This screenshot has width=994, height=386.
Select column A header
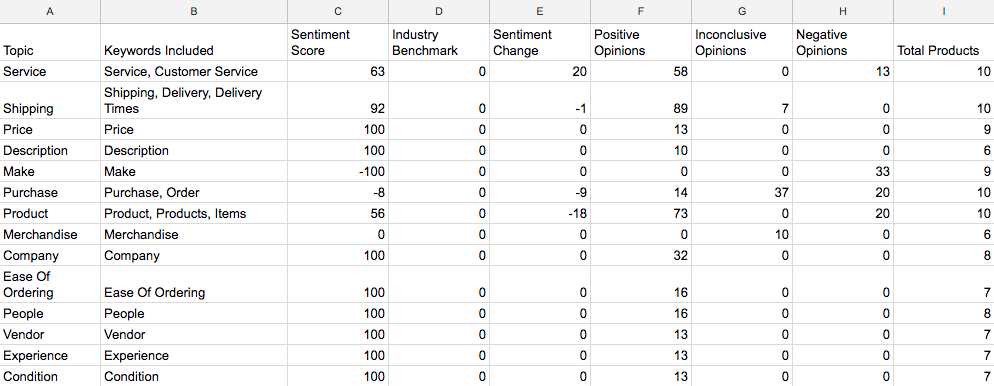pyautogui.click(x=50, y=11)
